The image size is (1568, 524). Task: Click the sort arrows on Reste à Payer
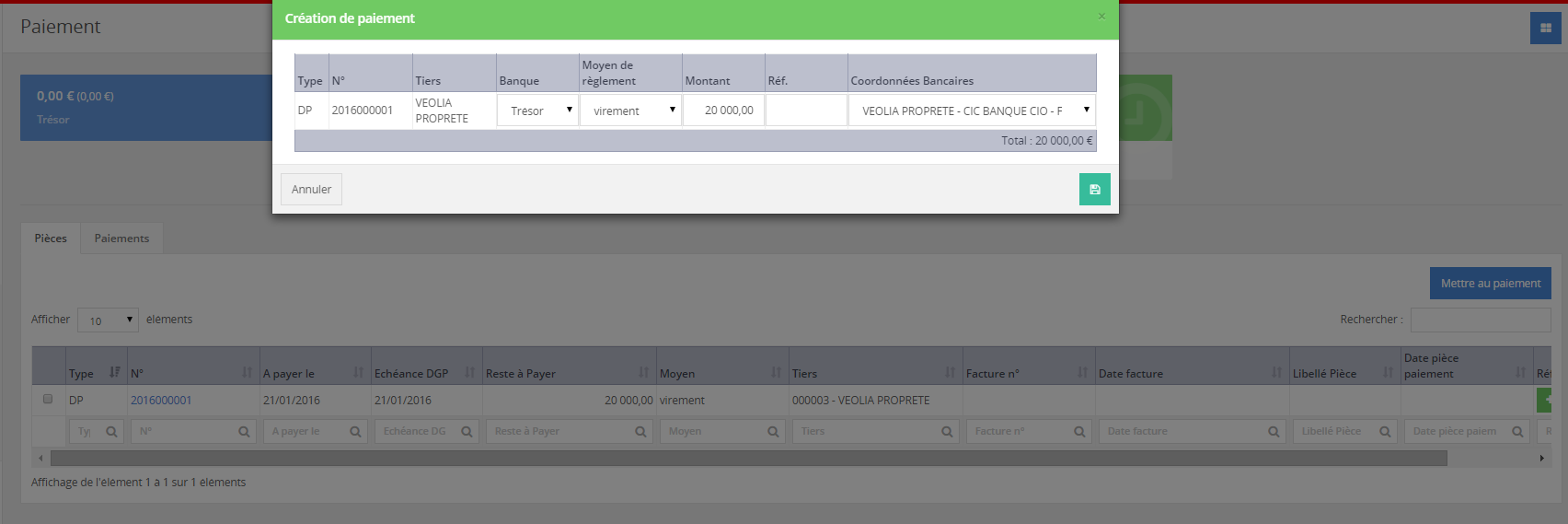[x=643, y=372]
